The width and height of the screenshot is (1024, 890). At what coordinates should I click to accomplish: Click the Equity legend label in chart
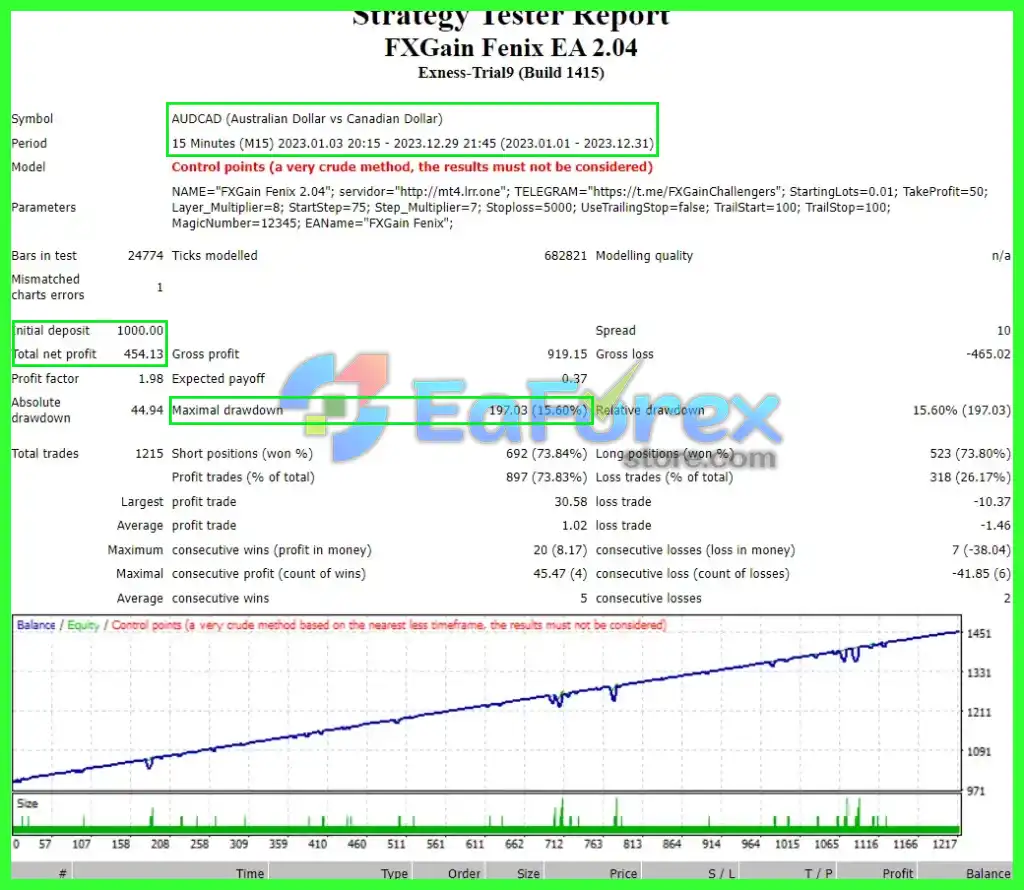click(83, 625)
